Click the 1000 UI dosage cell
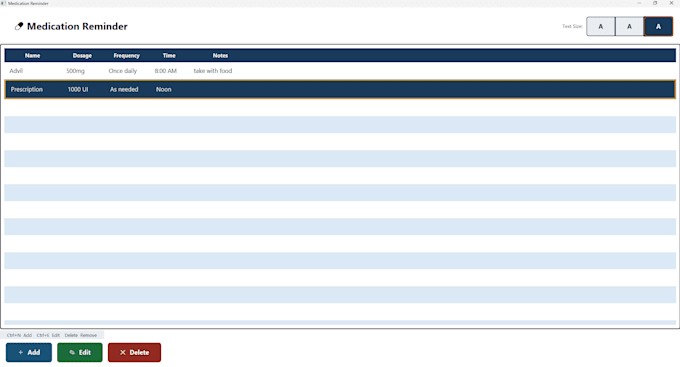Image resolution: width=680 pixels, height=367 pixels. pos(78,89)
